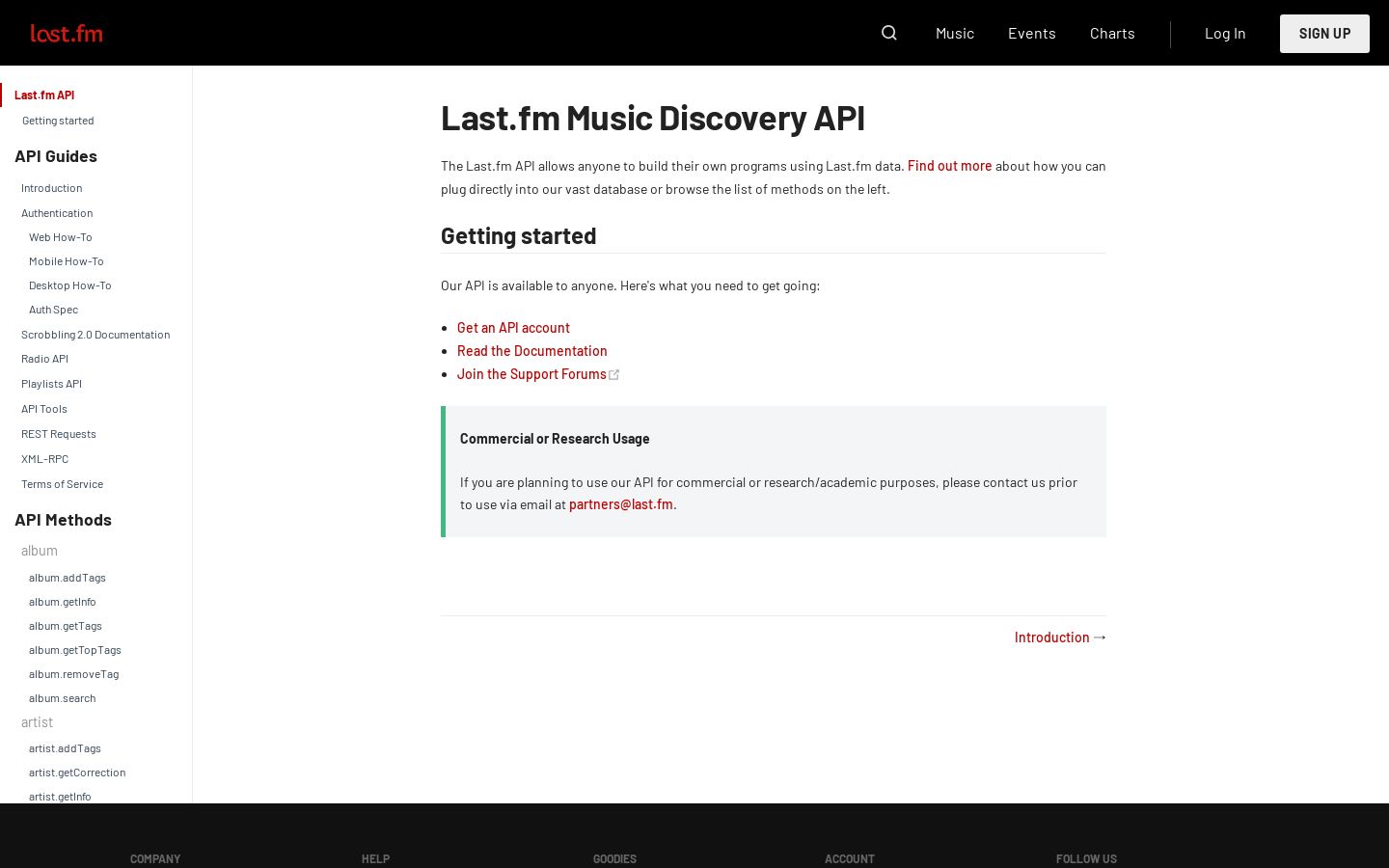Open Terms of Service in sidebar
The image size is (1389, 868).
point(62,484)
